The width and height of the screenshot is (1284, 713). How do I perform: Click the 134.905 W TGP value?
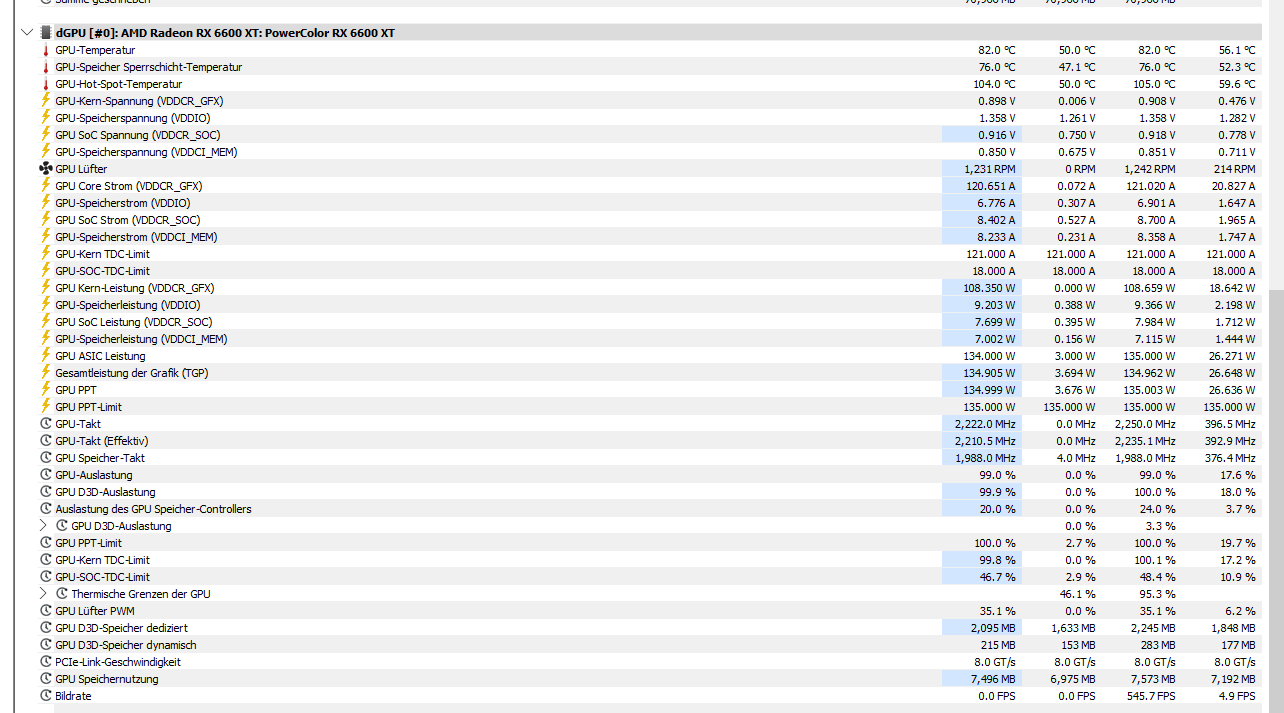(991, 373)
